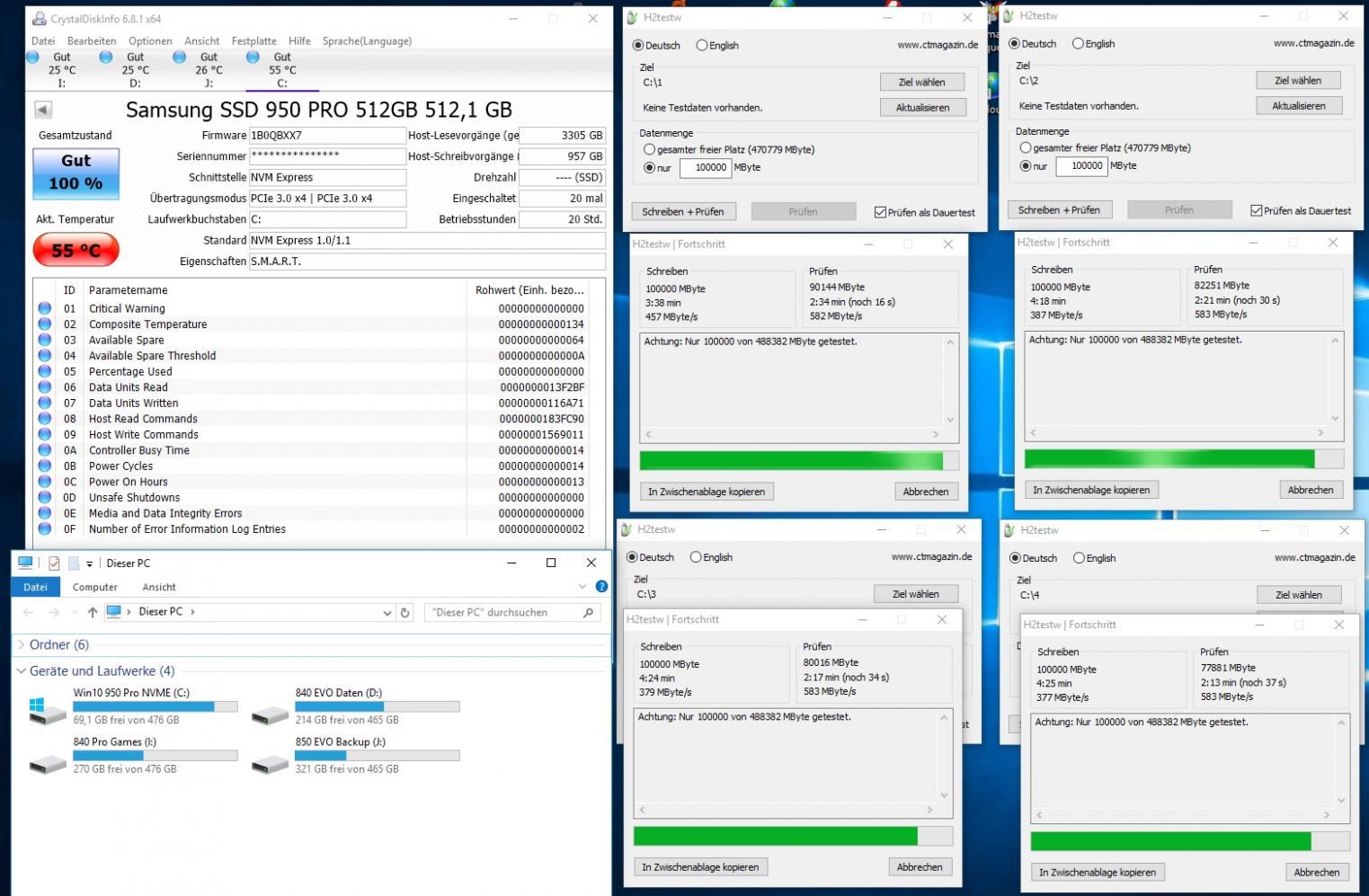Screen dimensions: 1369x896
Task: Click the status dot for Composite Temperature
Action: tap(45, 324)
